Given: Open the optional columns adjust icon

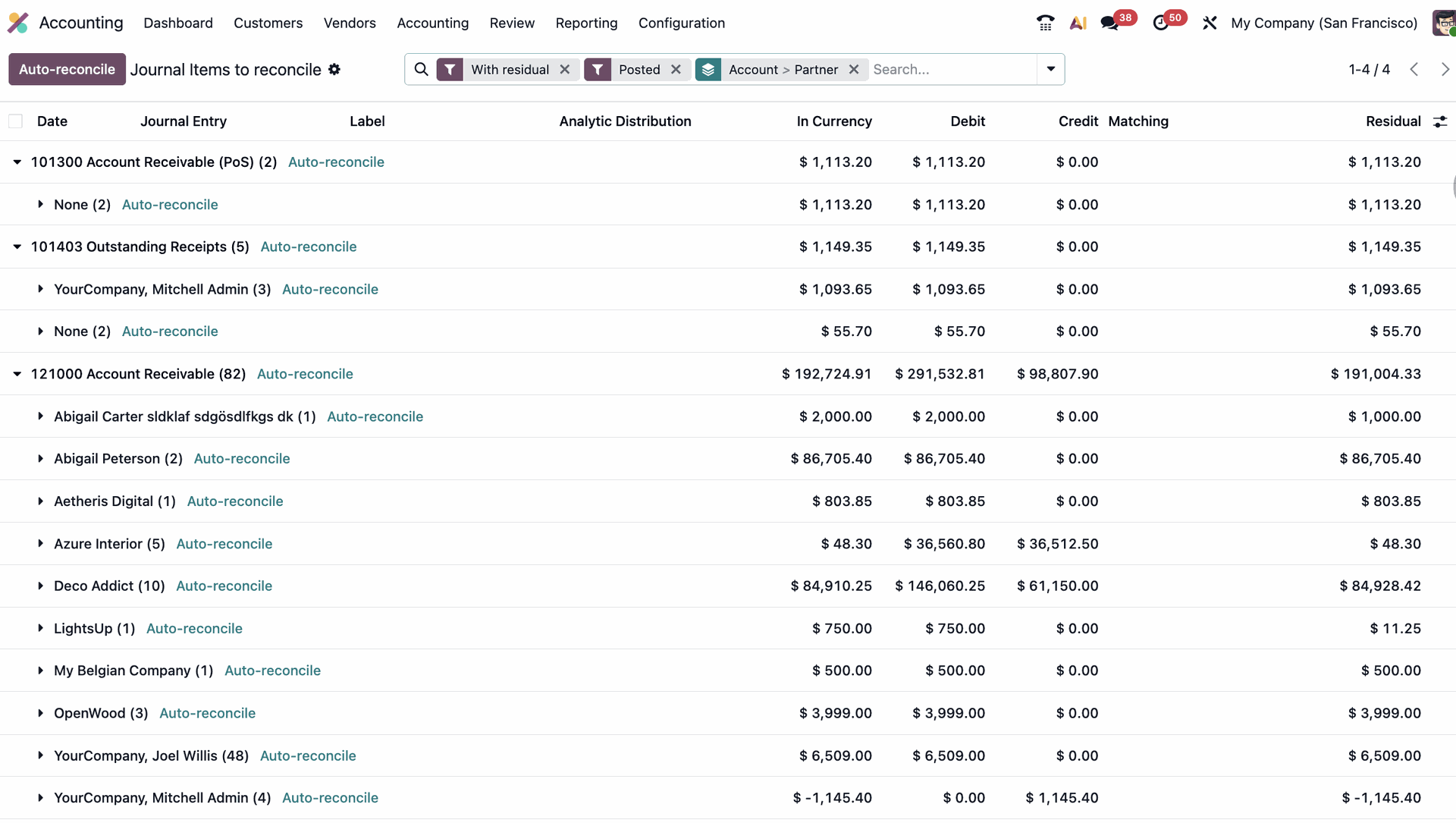Looking at the screenshot, I should pyautogui.click(x=1440, y=121).
